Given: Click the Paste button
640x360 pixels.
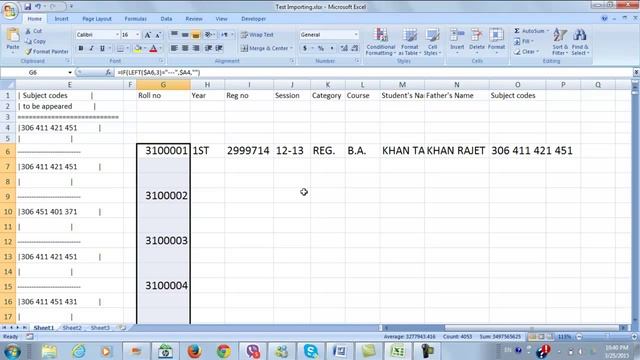Looking at the screenshot, I should (x=13, y=40).
